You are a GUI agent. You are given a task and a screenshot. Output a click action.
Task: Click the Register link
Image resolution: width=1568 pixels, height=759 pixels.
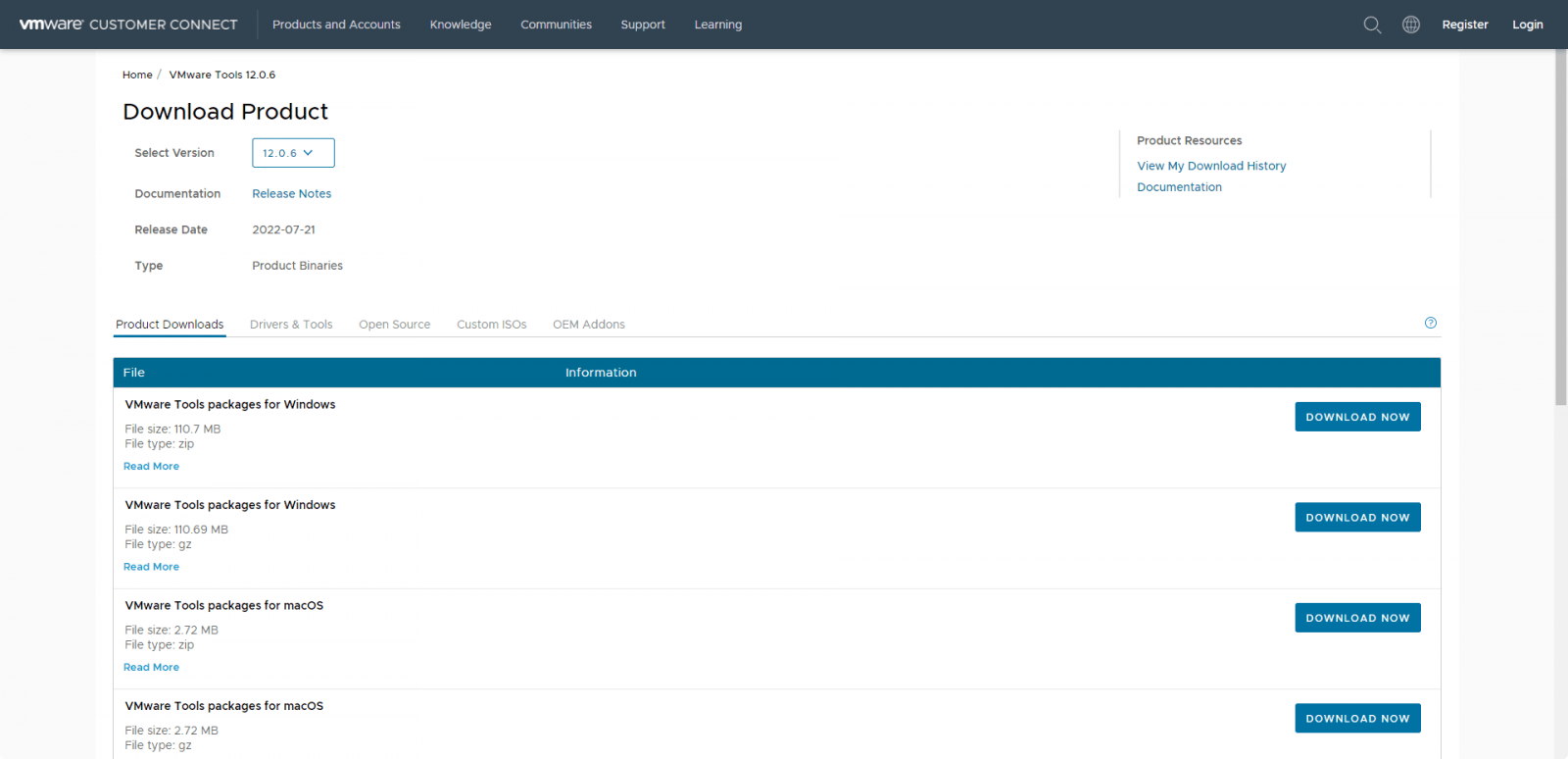click(1465, 25)
